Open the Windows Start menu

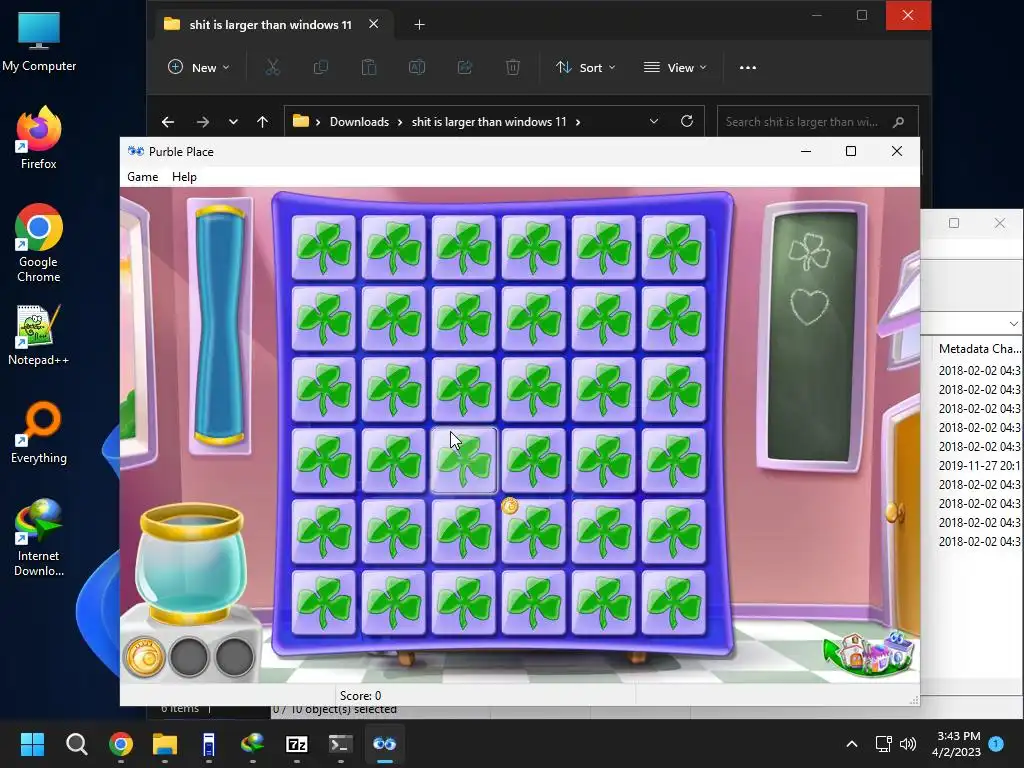click(x=32, y=744)
